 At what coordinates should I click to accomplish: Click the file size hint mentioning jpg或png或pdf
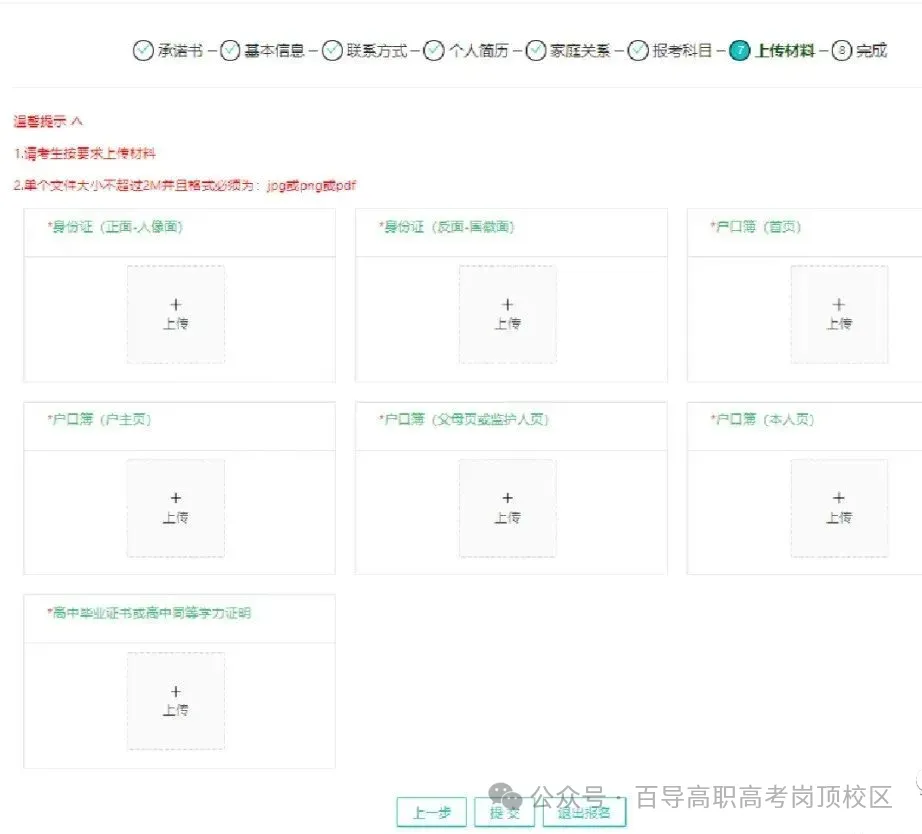185,185
